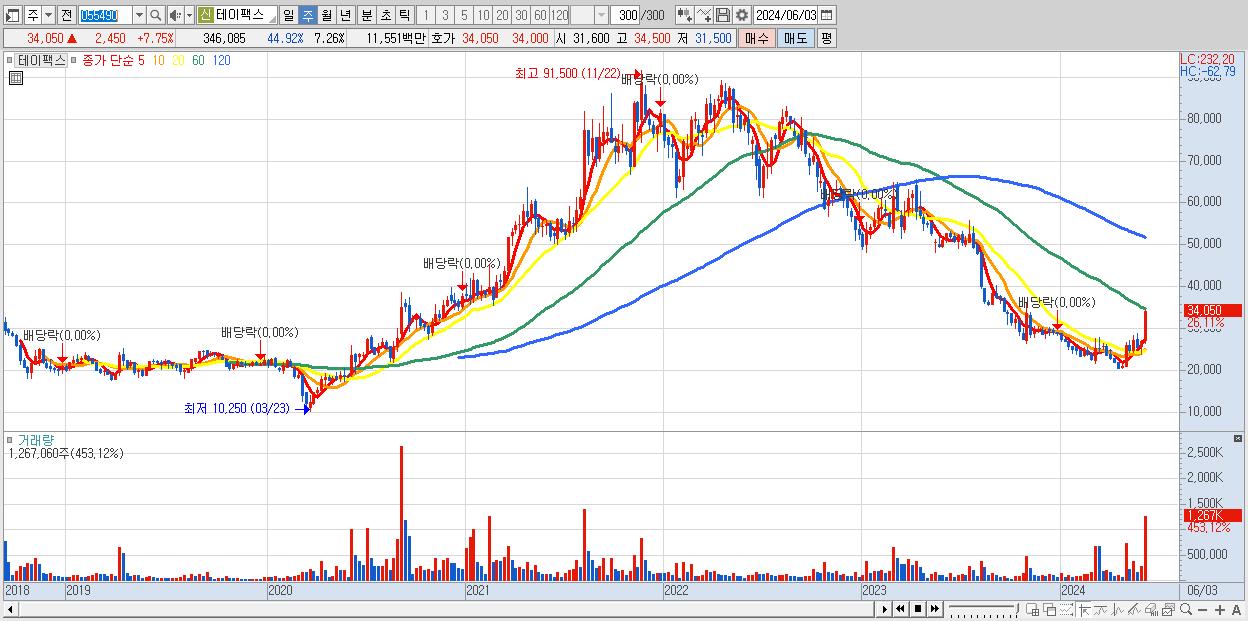The image size is (1248, 621).
Task: Select the 초 second period
Action: (385, 15)
